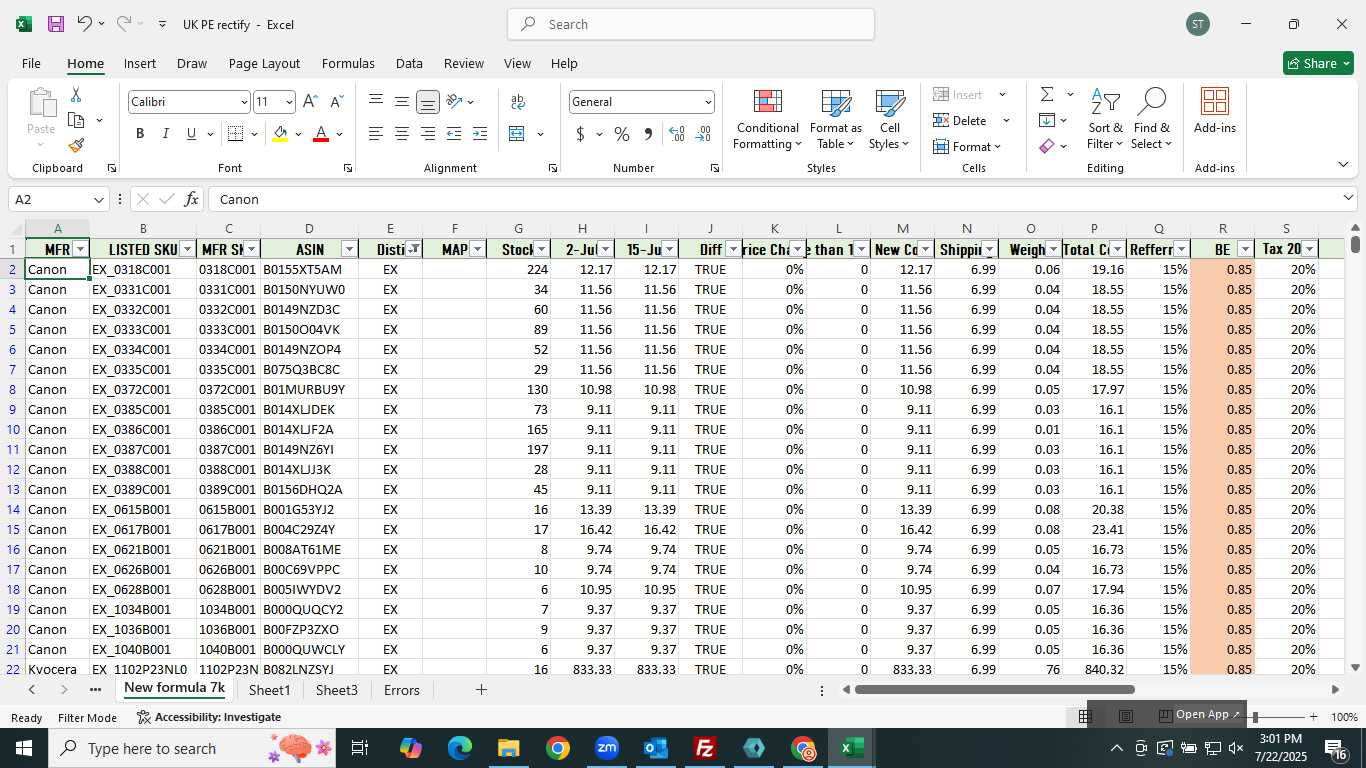
Task: Click the Borders icon
Action: 235,134
